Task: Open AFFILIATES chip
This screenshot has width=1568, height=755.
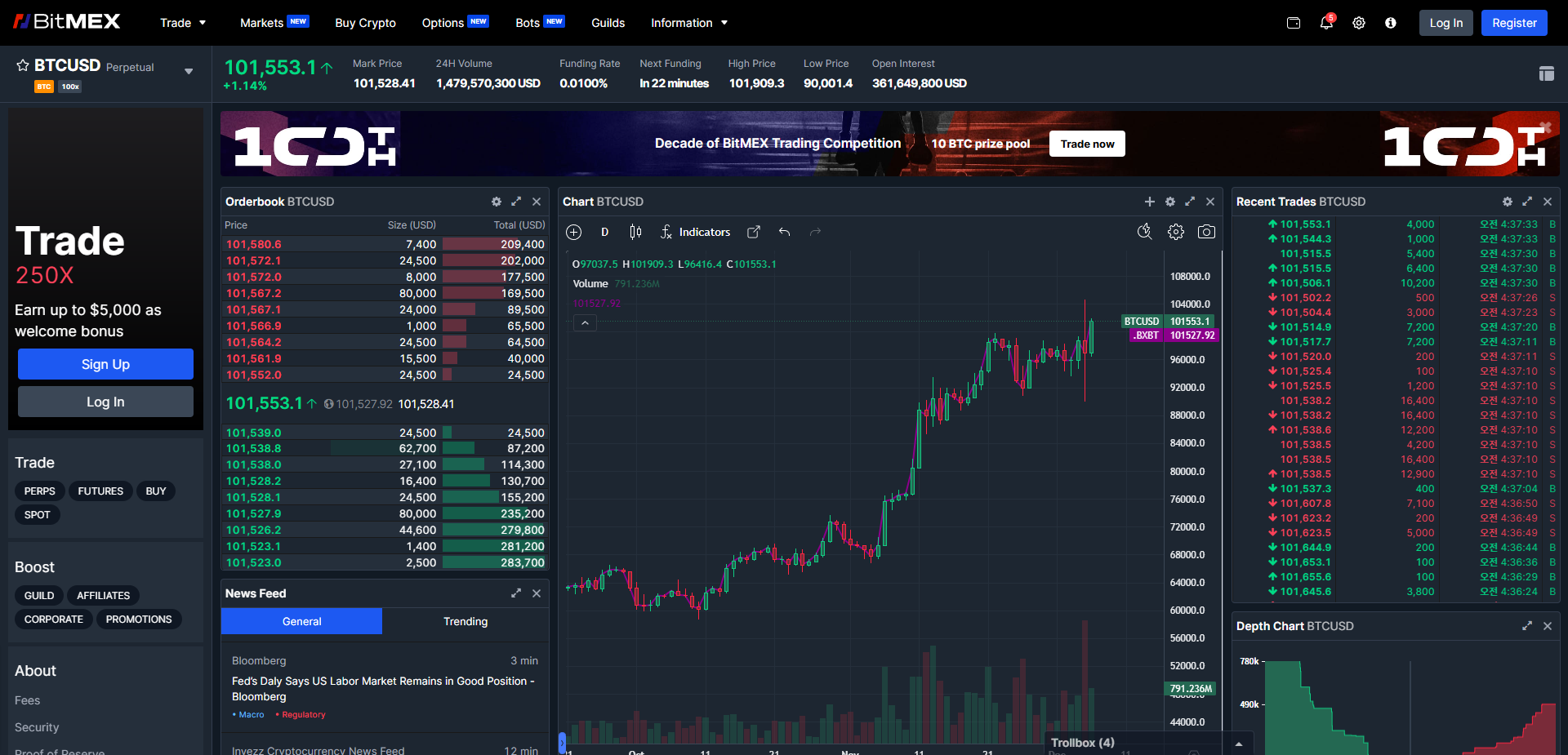Action: pyautogui.click(x=103, y=596)
